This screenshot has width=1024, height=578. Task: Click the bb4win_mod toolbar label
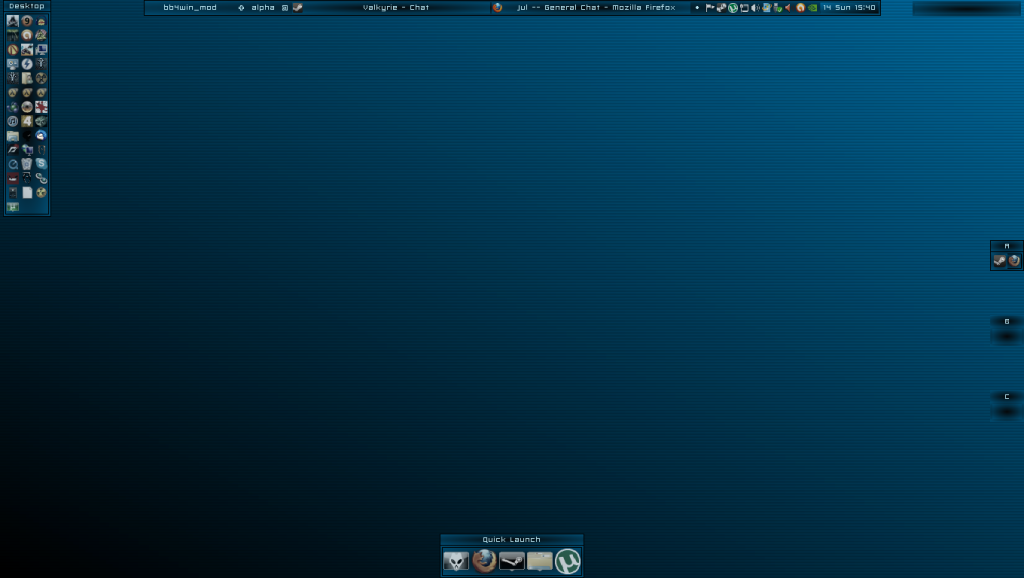[189, 8]
